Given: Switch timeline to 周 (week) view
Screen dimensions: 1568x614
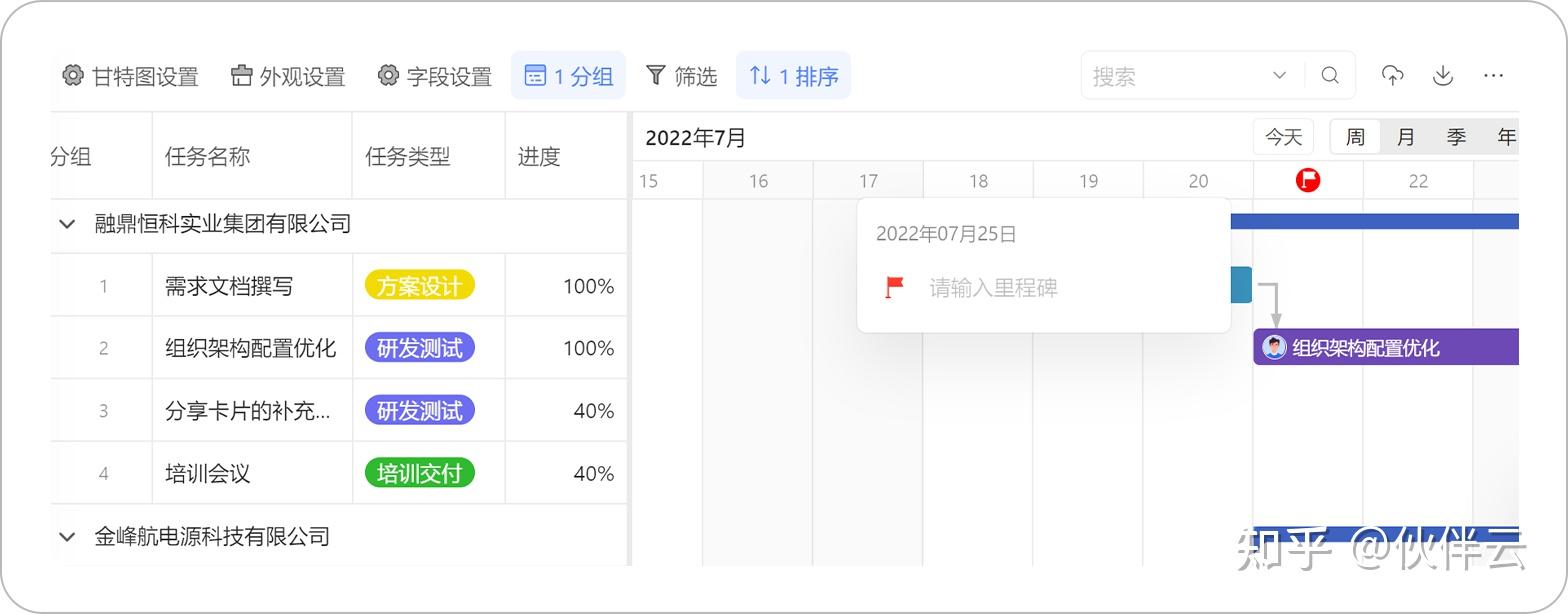Looking at the screenshot, I should coord(1355,137).
